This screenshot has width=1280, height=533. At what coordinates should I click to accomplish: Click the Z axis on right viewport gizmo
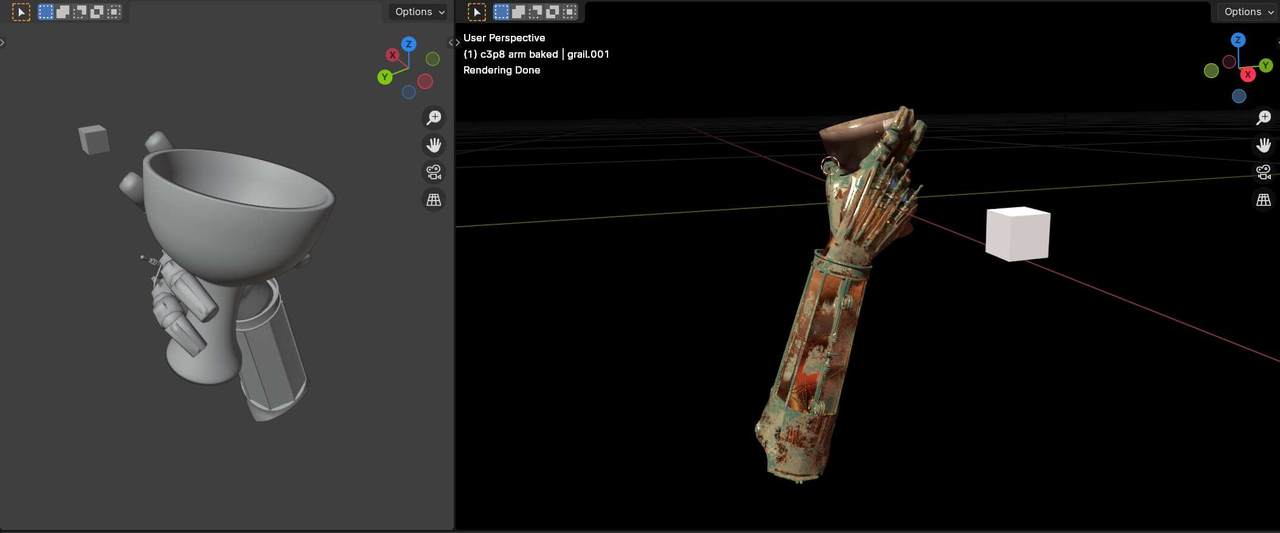(1238, 40)
